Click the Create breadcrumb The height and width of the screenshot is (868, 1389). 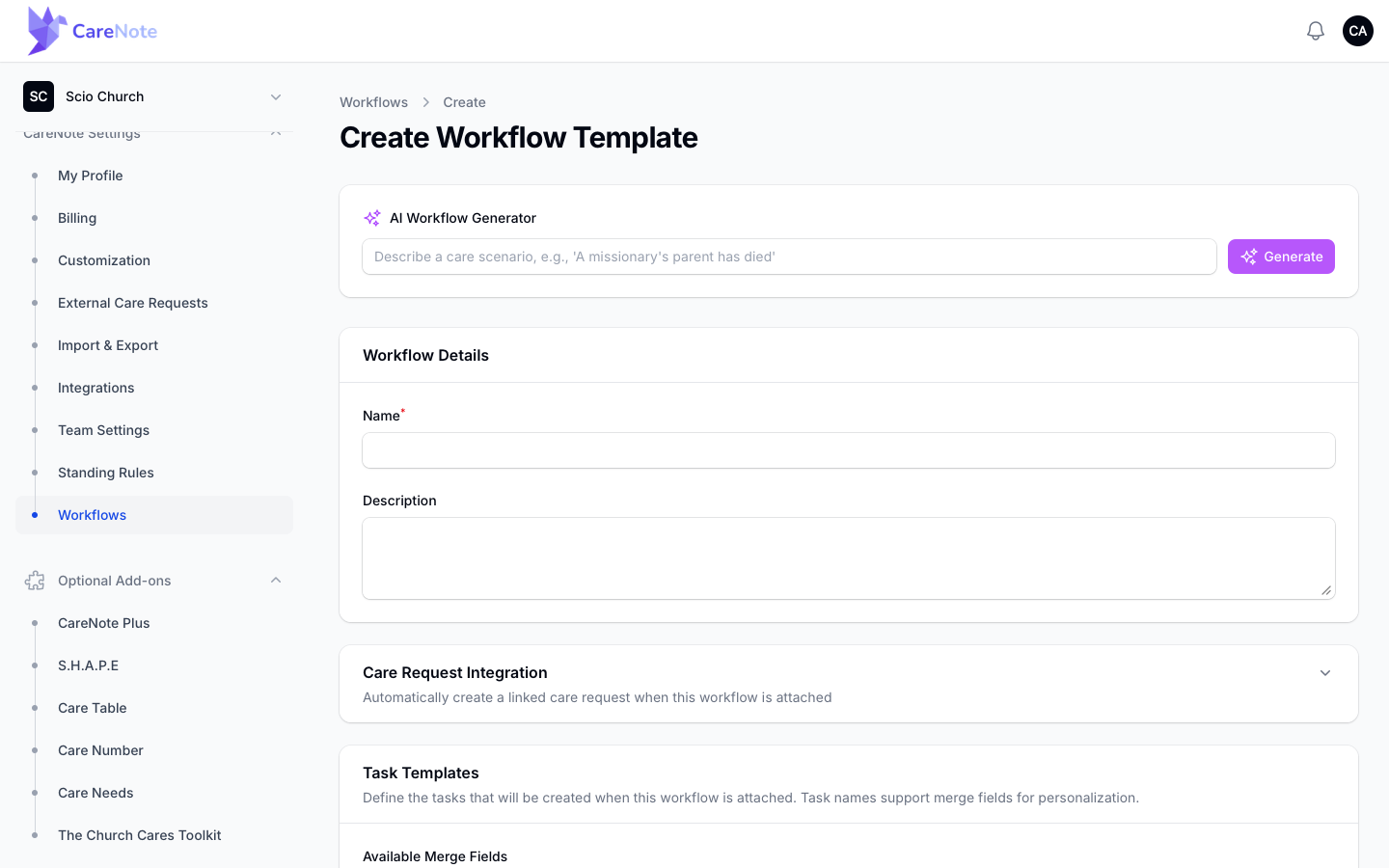(464, 102)
